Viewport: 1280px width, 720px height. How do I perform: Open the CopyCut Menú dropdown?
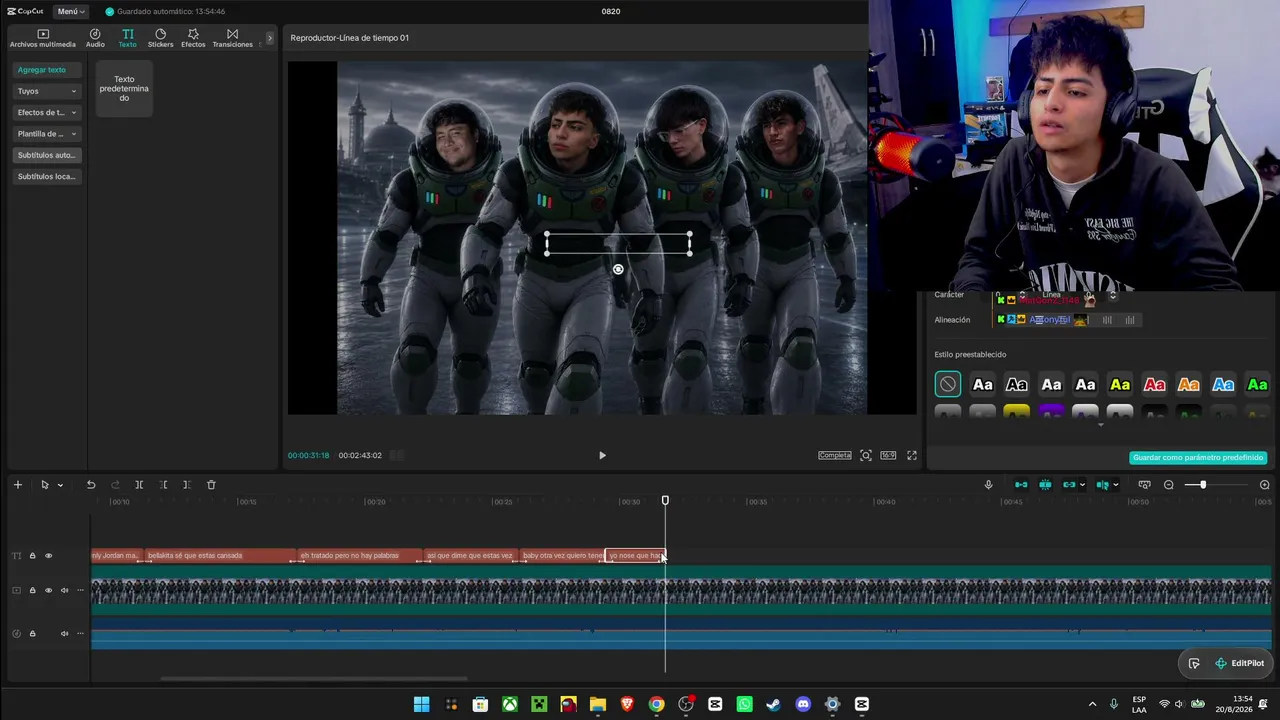tap(70, 11)
